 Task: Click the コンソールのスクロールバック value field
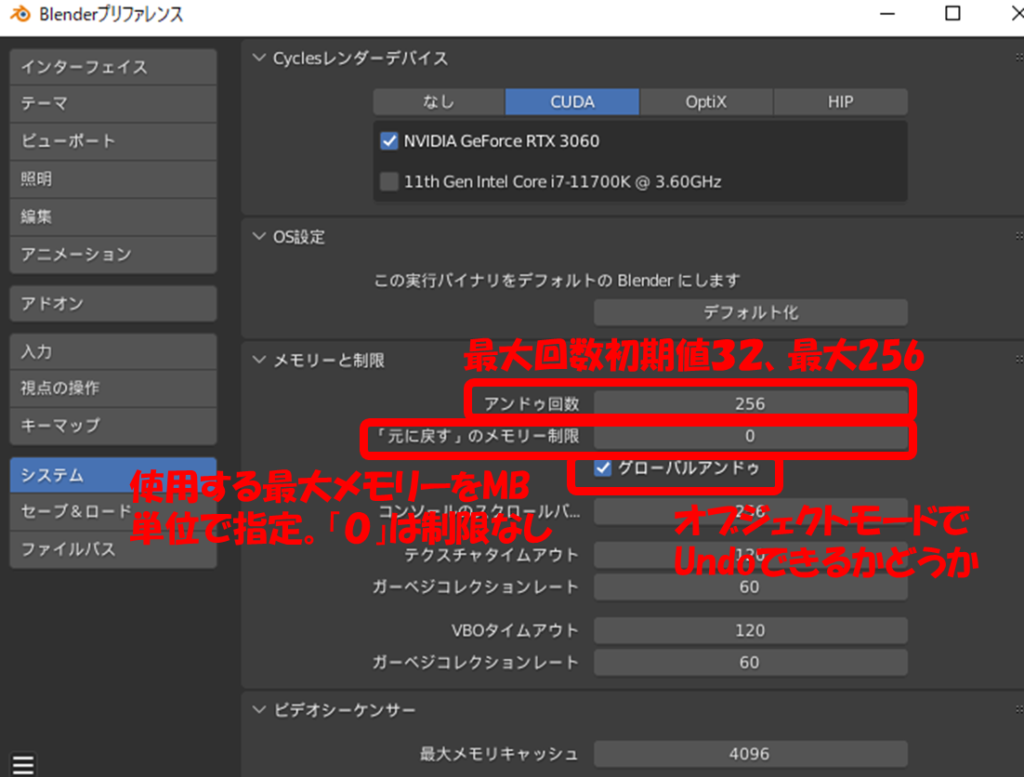pos(750,511)
